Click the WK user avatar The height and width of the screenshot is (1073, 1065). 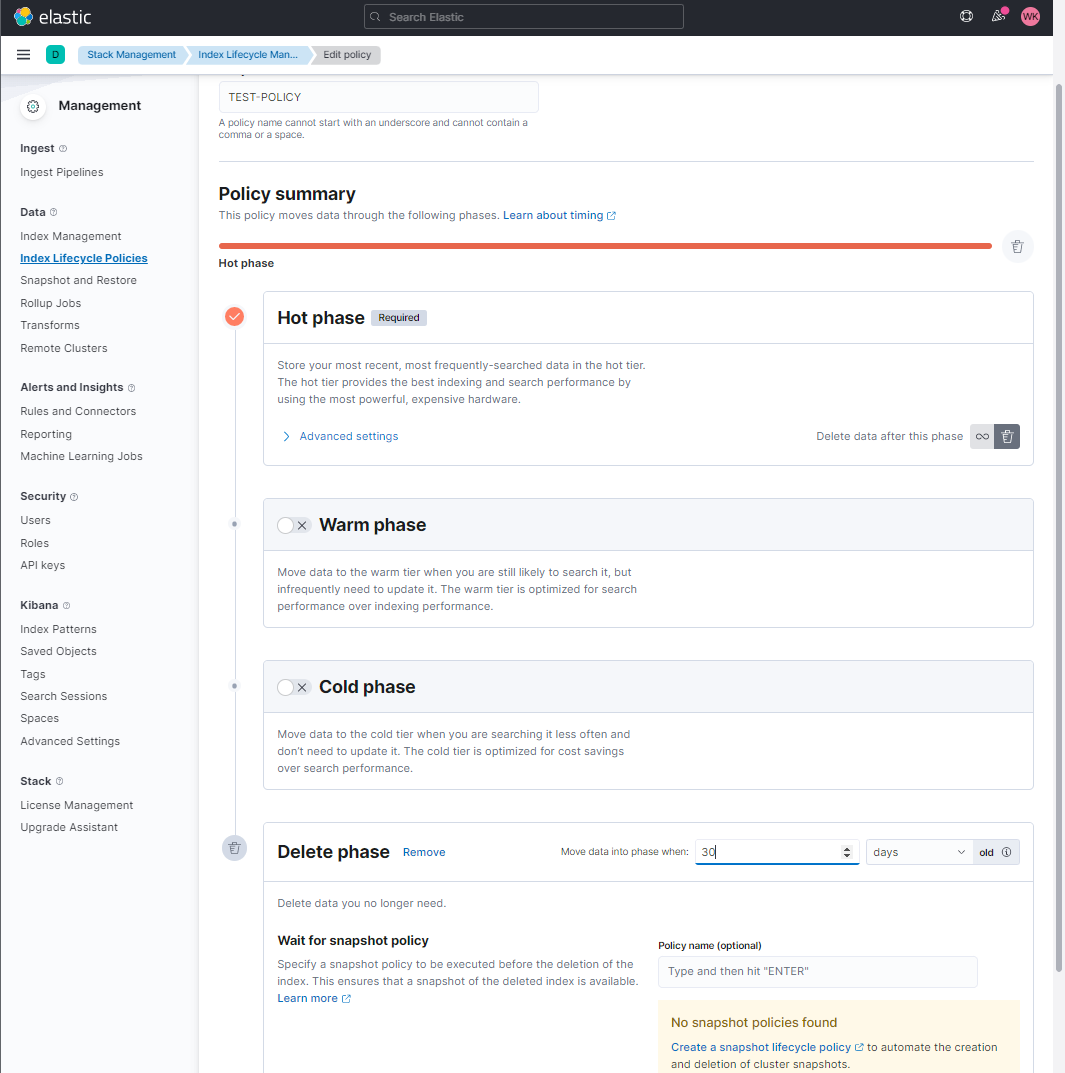pos(1030,17)
